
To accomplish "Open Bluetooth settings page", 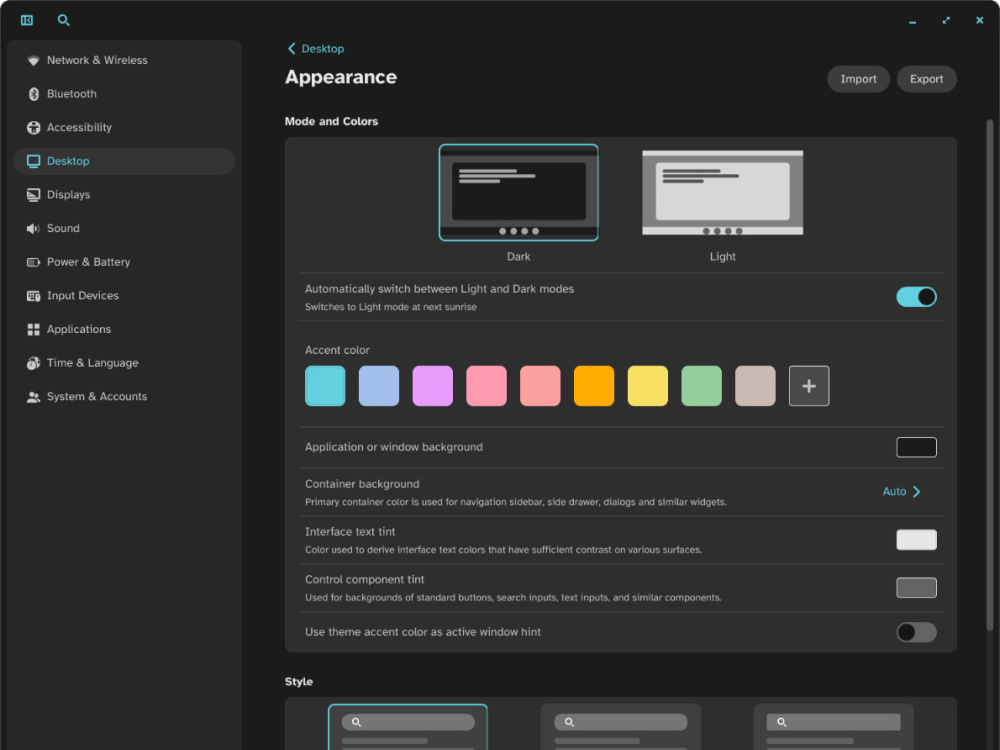I will coord(124,94).
